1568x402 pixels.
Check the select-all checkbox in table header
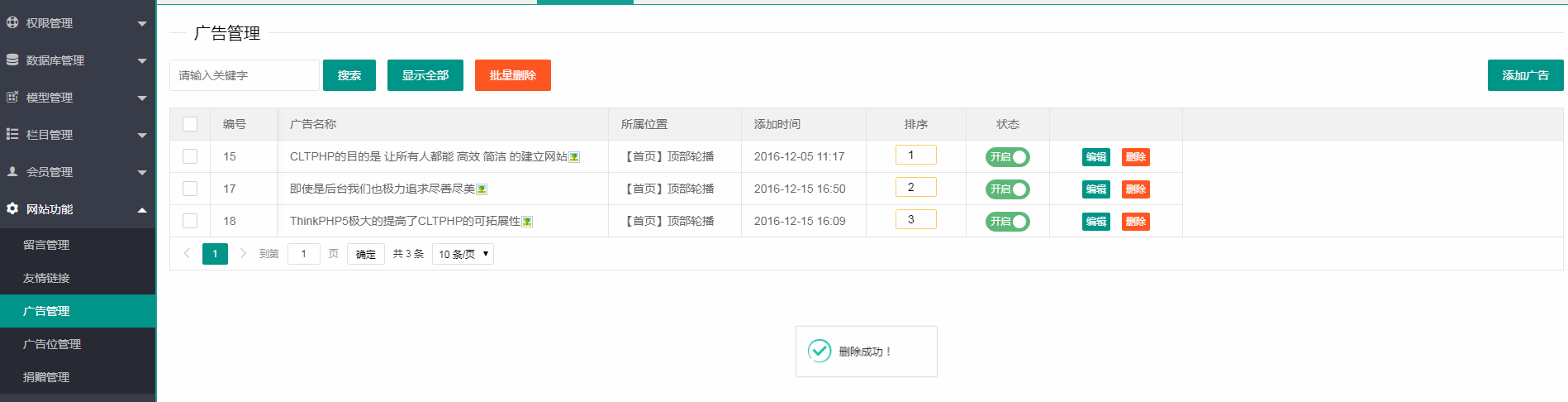[x=190, y=124]
